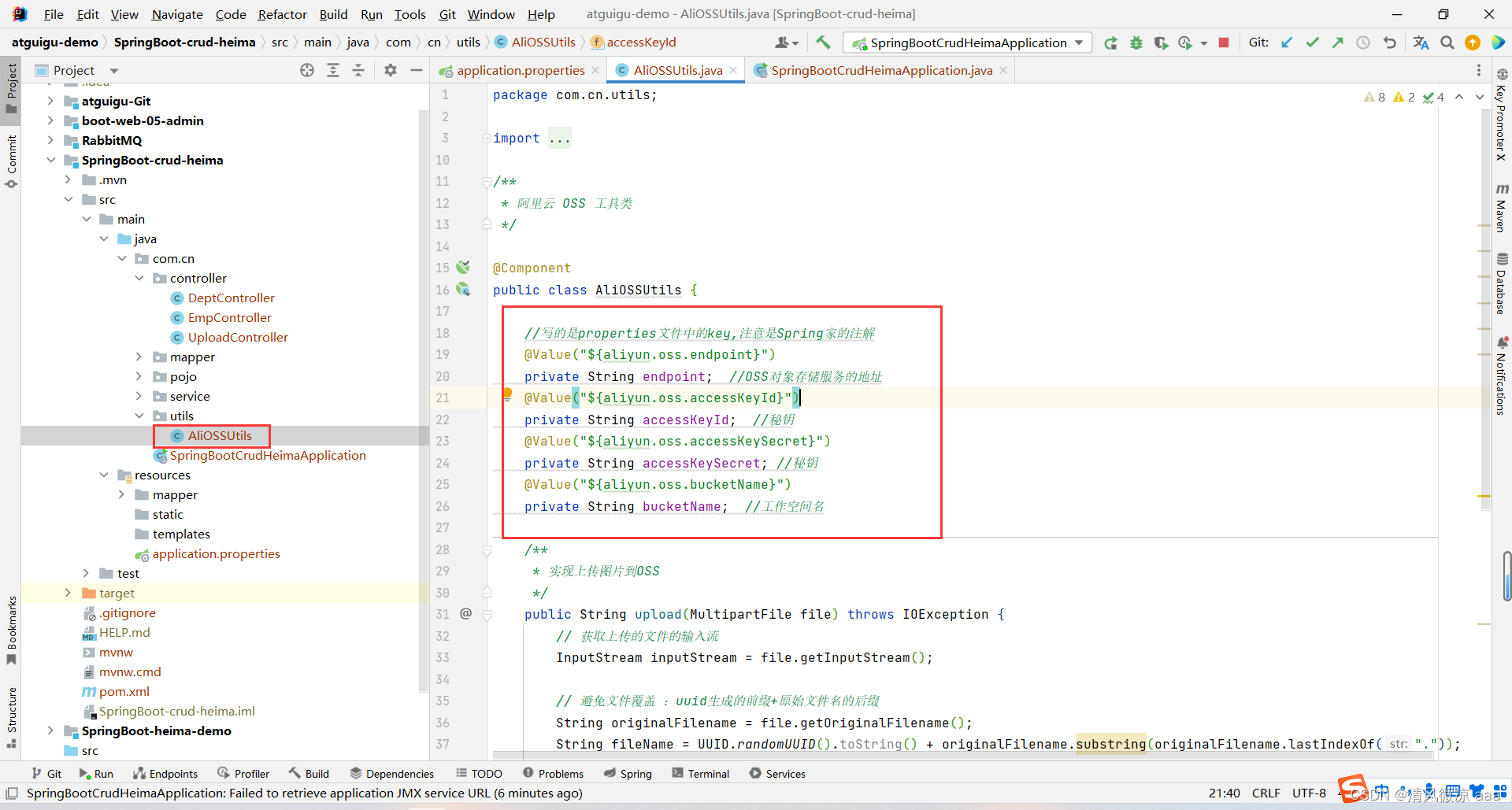This screenshot has height=810, width=1512.
Task: Show Git history with the clock icon
Action: [x=1363, y=43]
